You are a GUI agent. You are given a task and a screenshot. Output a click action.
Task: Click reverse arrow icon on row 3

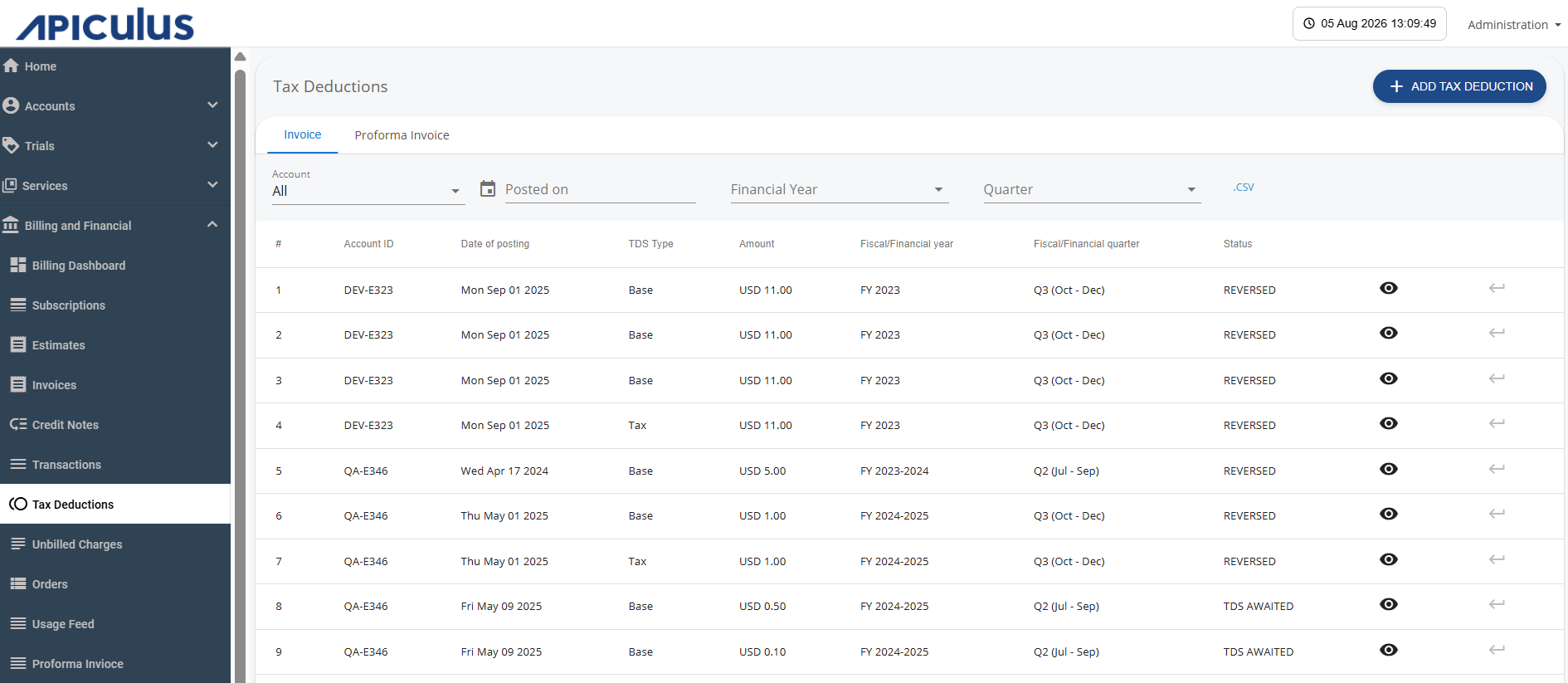coord(1497,378)
